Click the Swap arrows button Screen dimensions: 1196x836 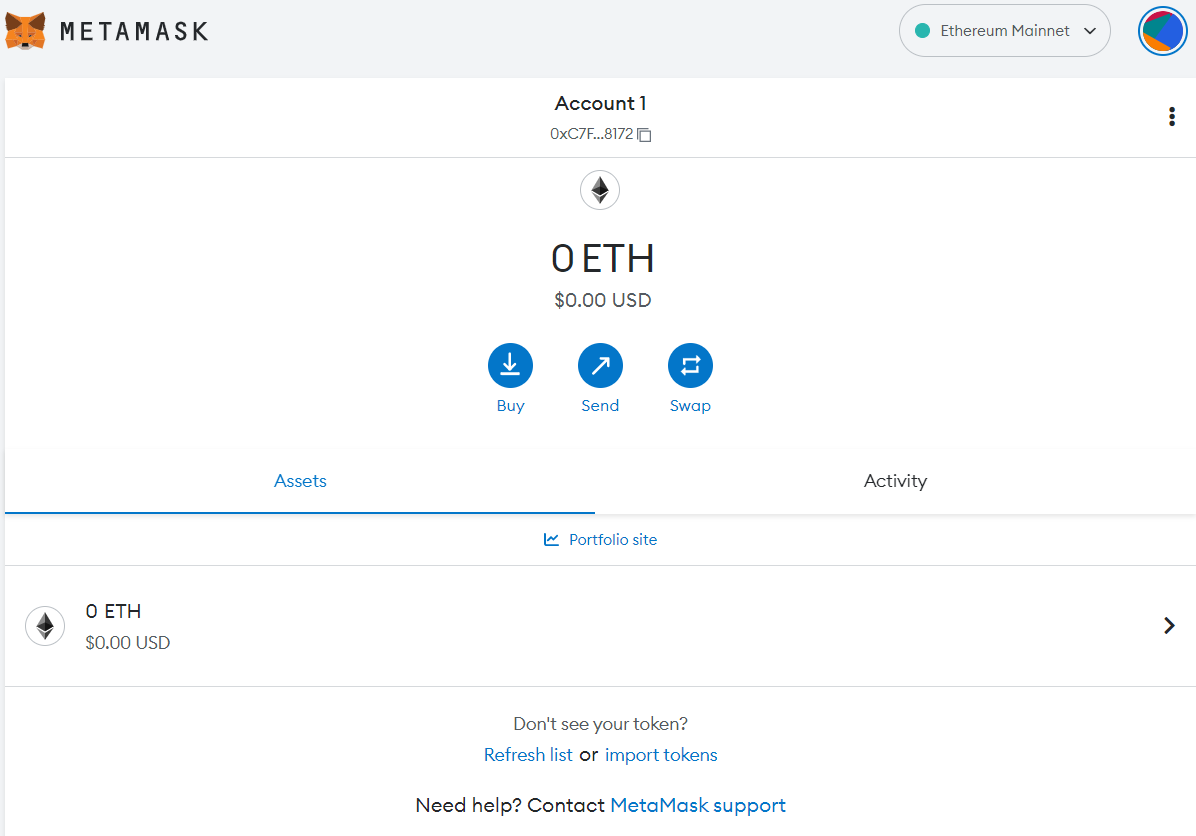(690, 365)
